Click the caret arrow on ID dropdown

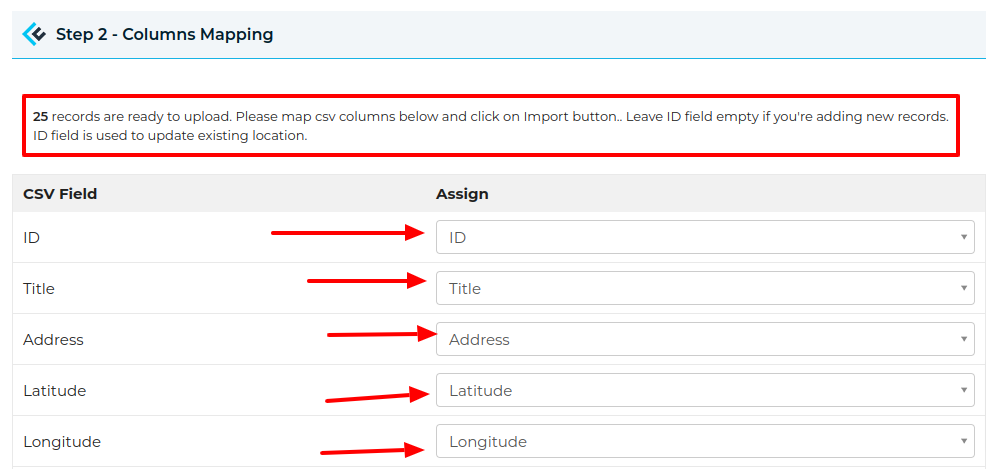(x=963, y=238)
